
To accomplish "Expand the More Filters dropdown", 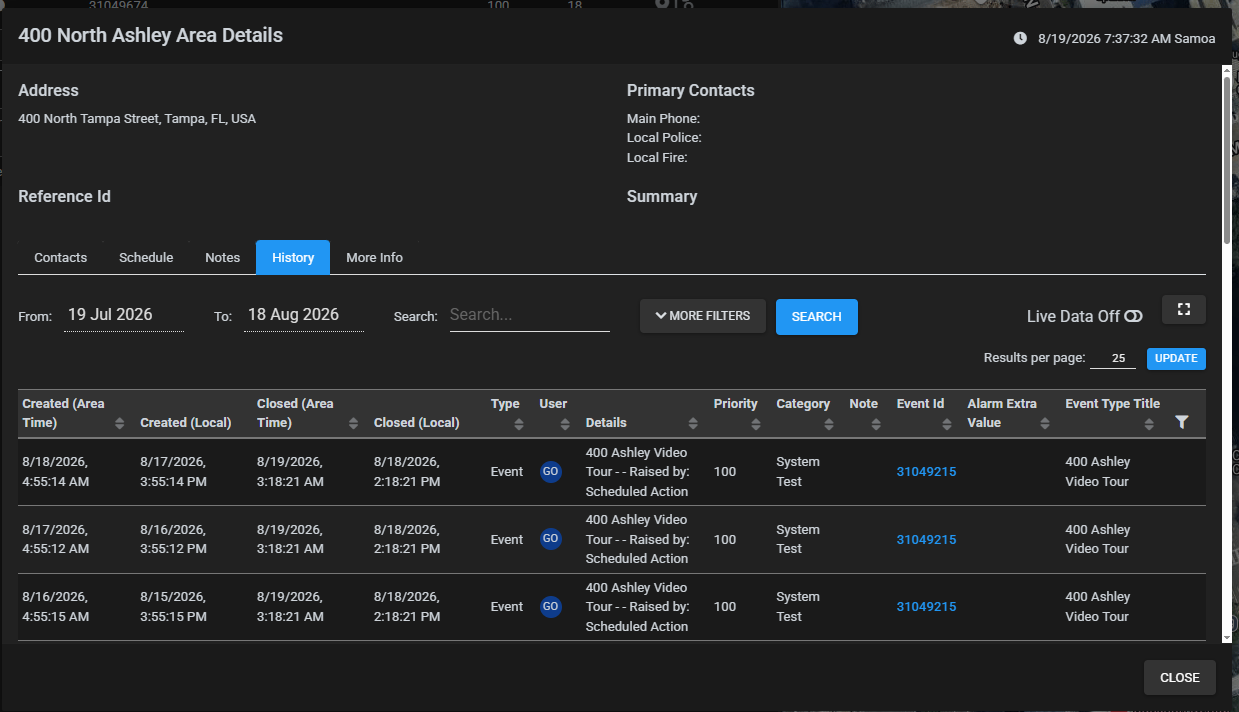I will 703,316.
